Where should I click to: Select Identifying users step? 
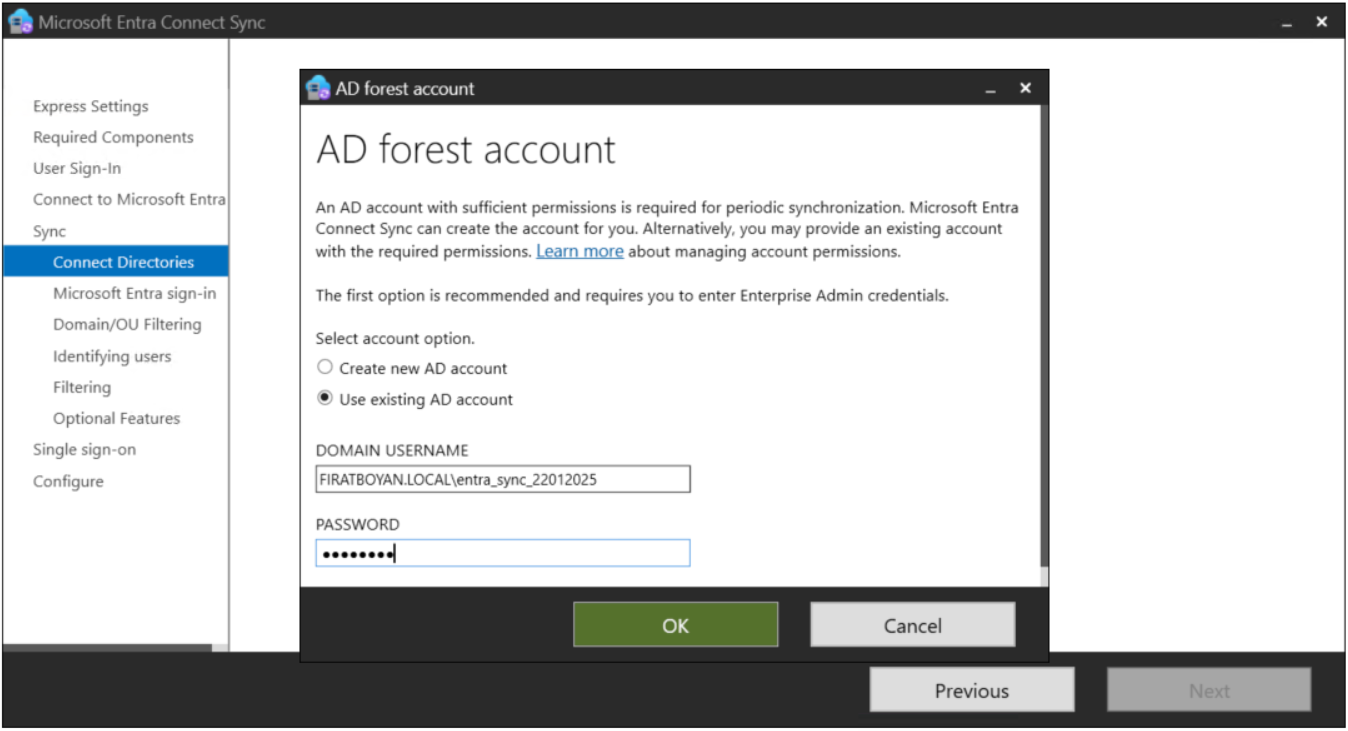point(112,356)
